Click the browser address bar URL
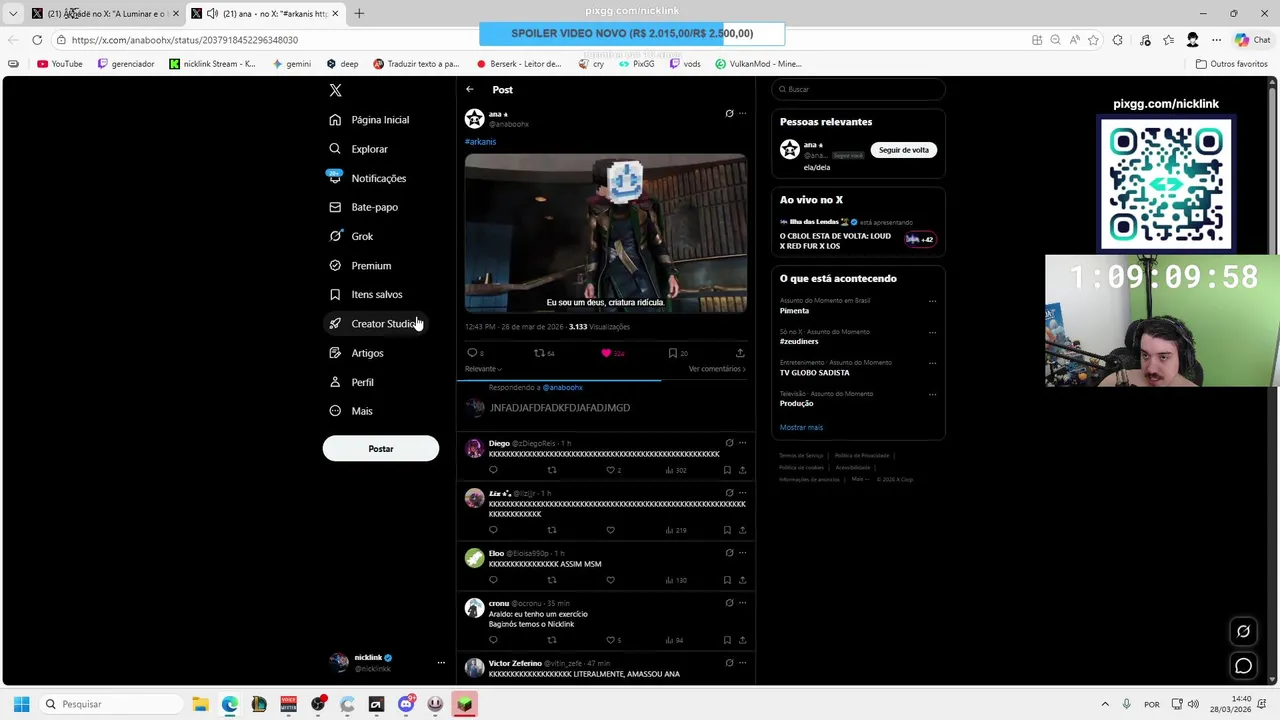This screenshot has height=720, width=1280. 185,40
